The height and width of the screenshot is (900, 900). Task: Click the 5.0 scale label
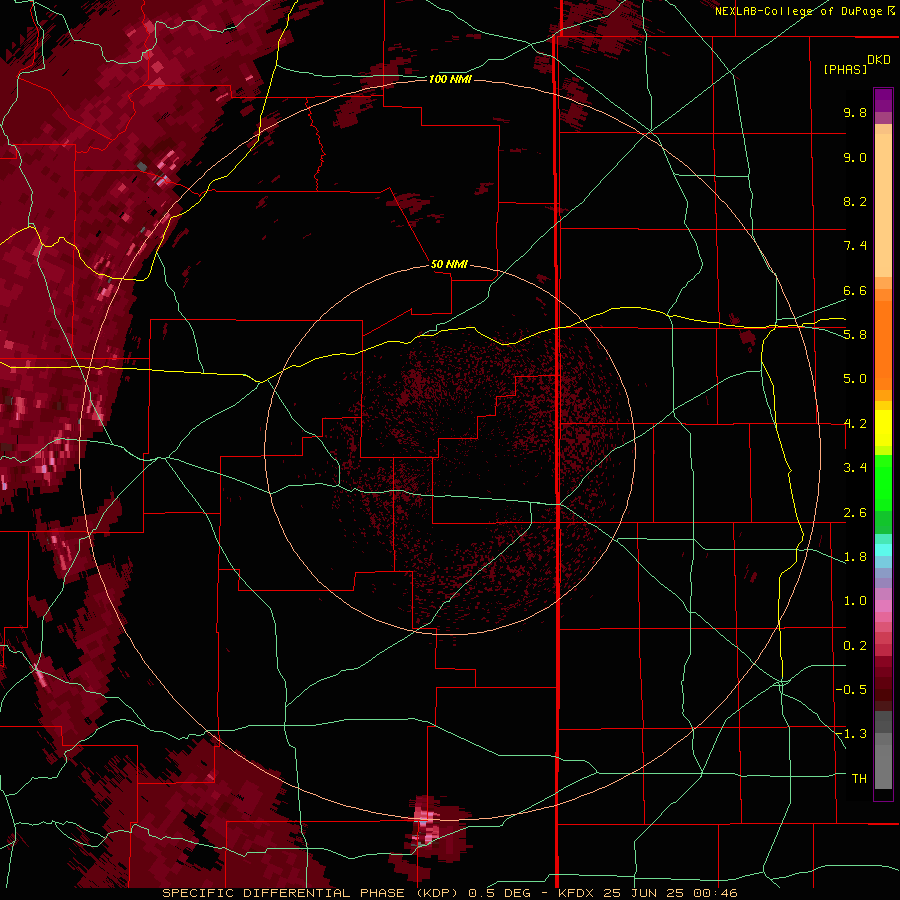point(855,379)
